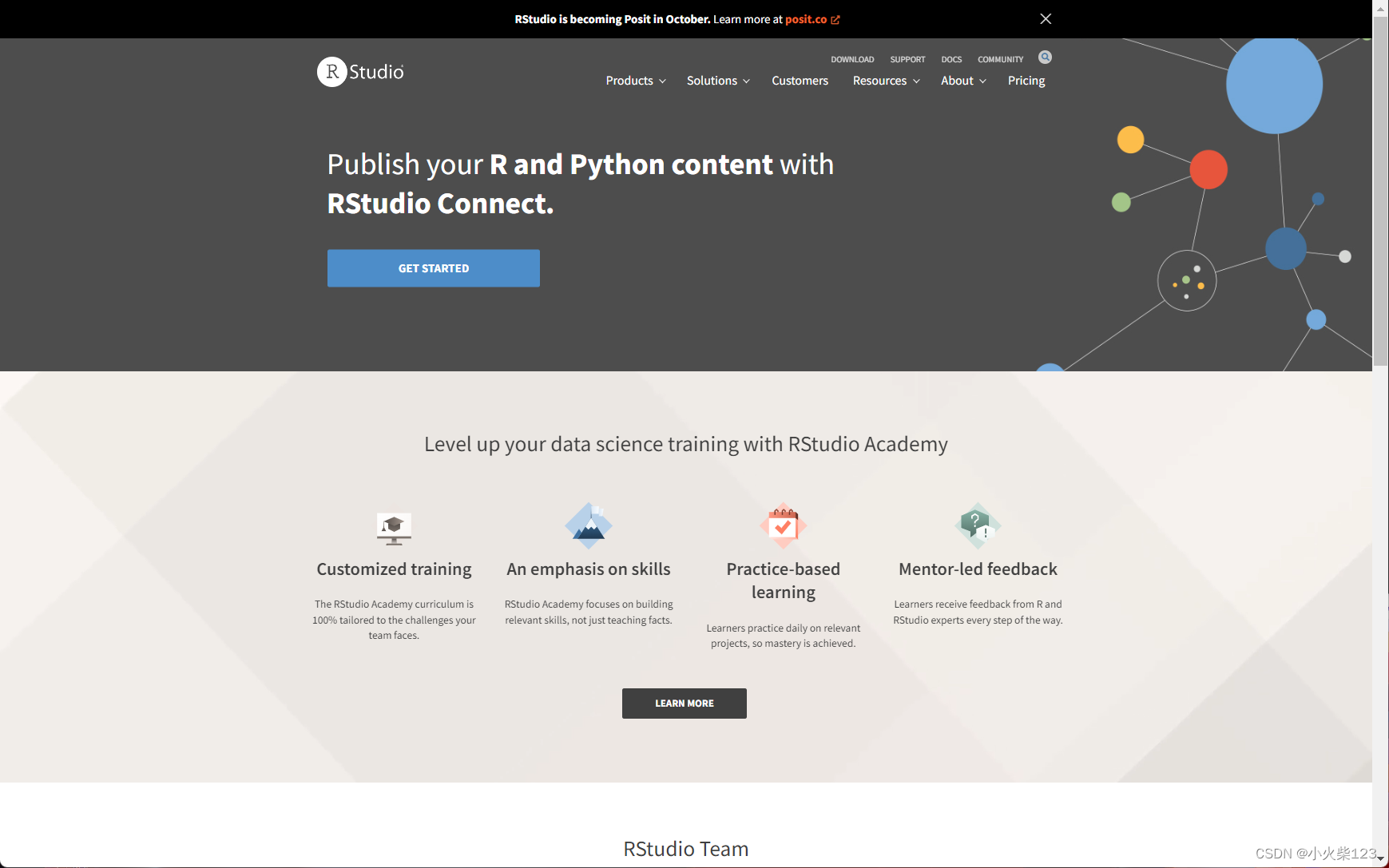Open the Support link
Viewport: 1389px width, 868px height.
(907, 60)
